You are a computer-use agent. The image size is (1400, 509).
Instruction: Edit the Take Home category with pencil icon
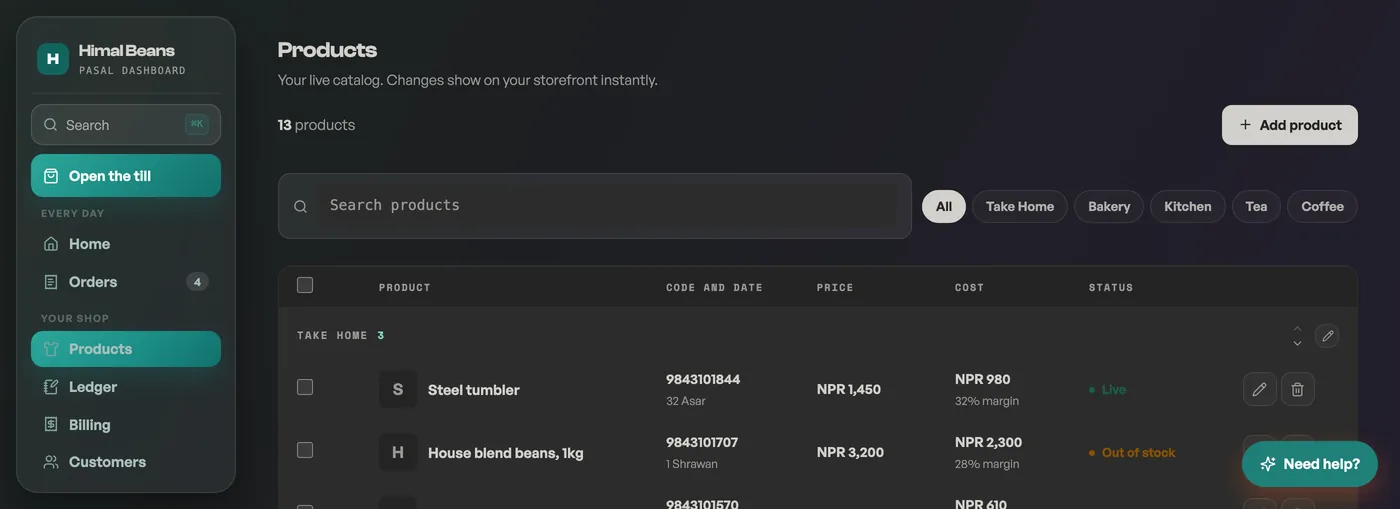1327,336
